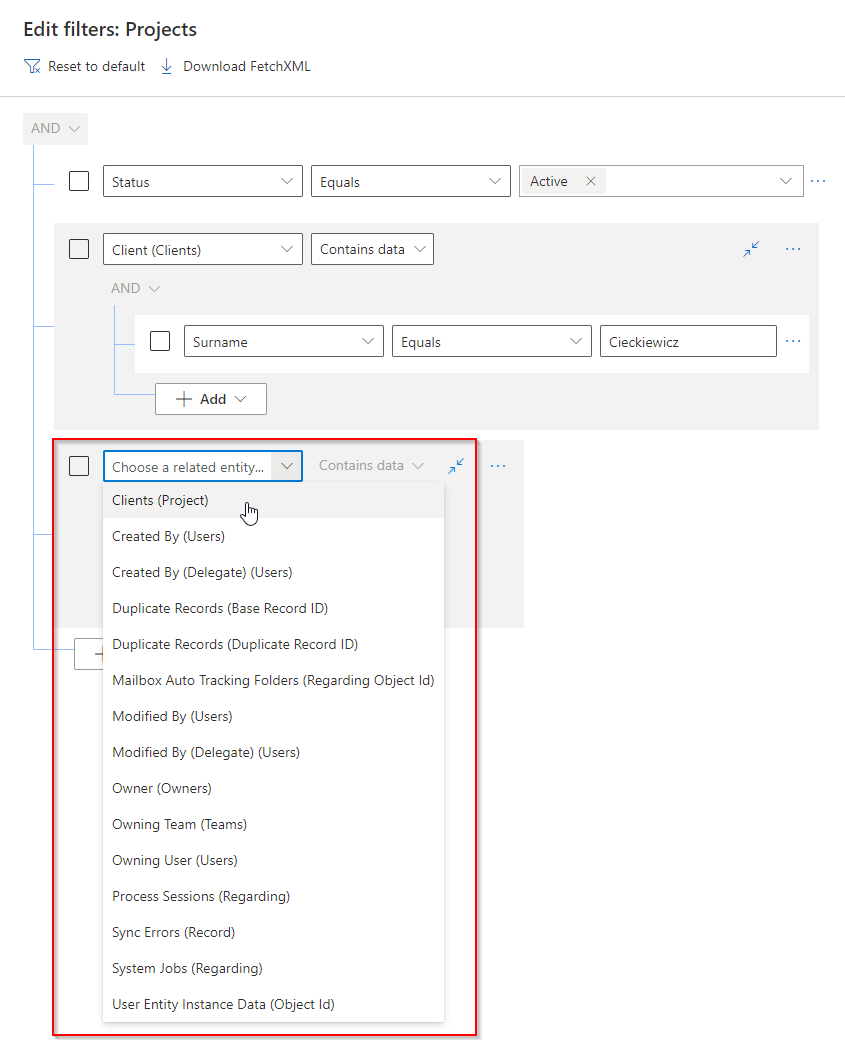Image resolution: width=845 pixels, height=1040 pixels.
Task: Open more options for Client (Clients) group
Action: tap(793, 249)
